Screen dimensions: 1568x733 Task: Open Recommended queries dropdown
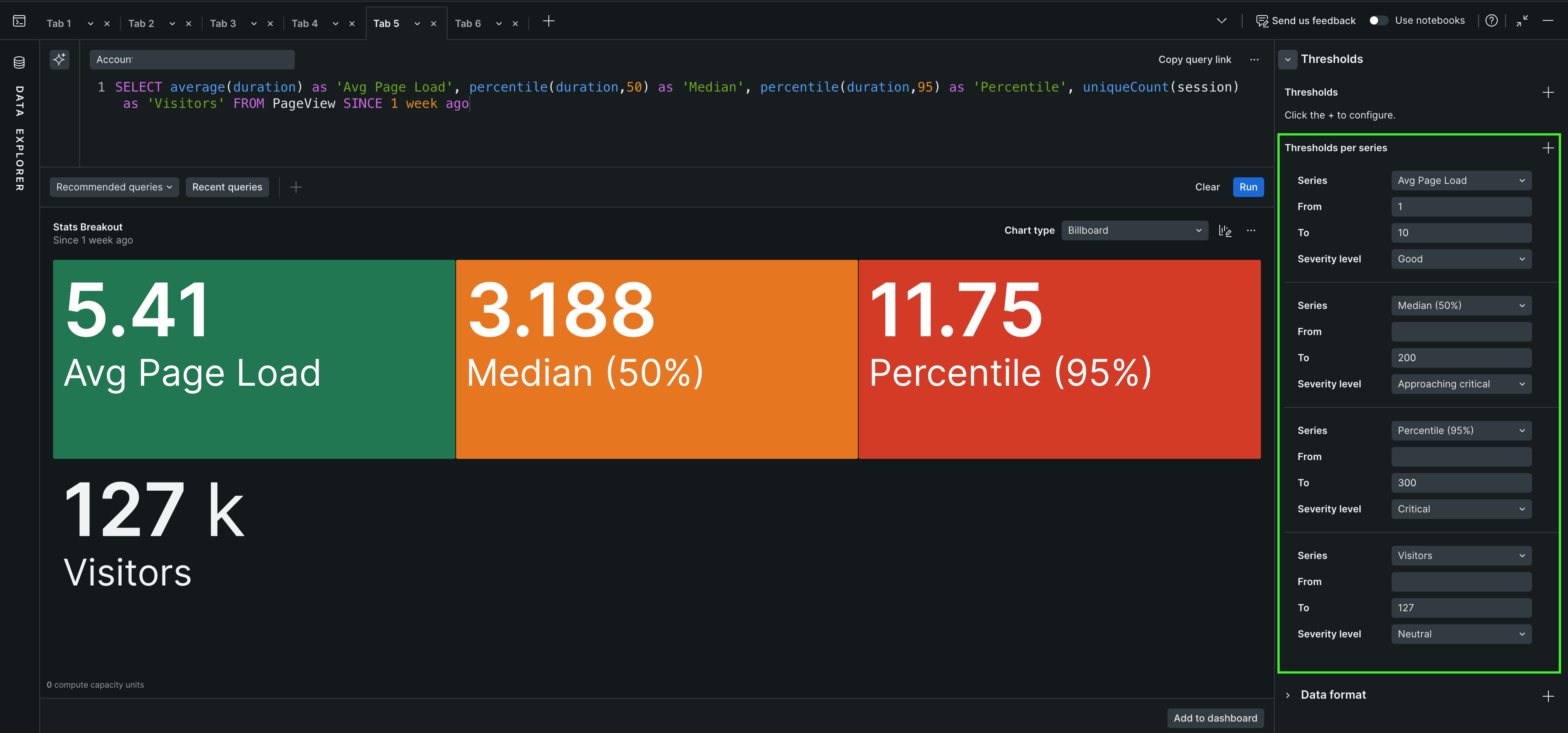(x=114, y=187)
